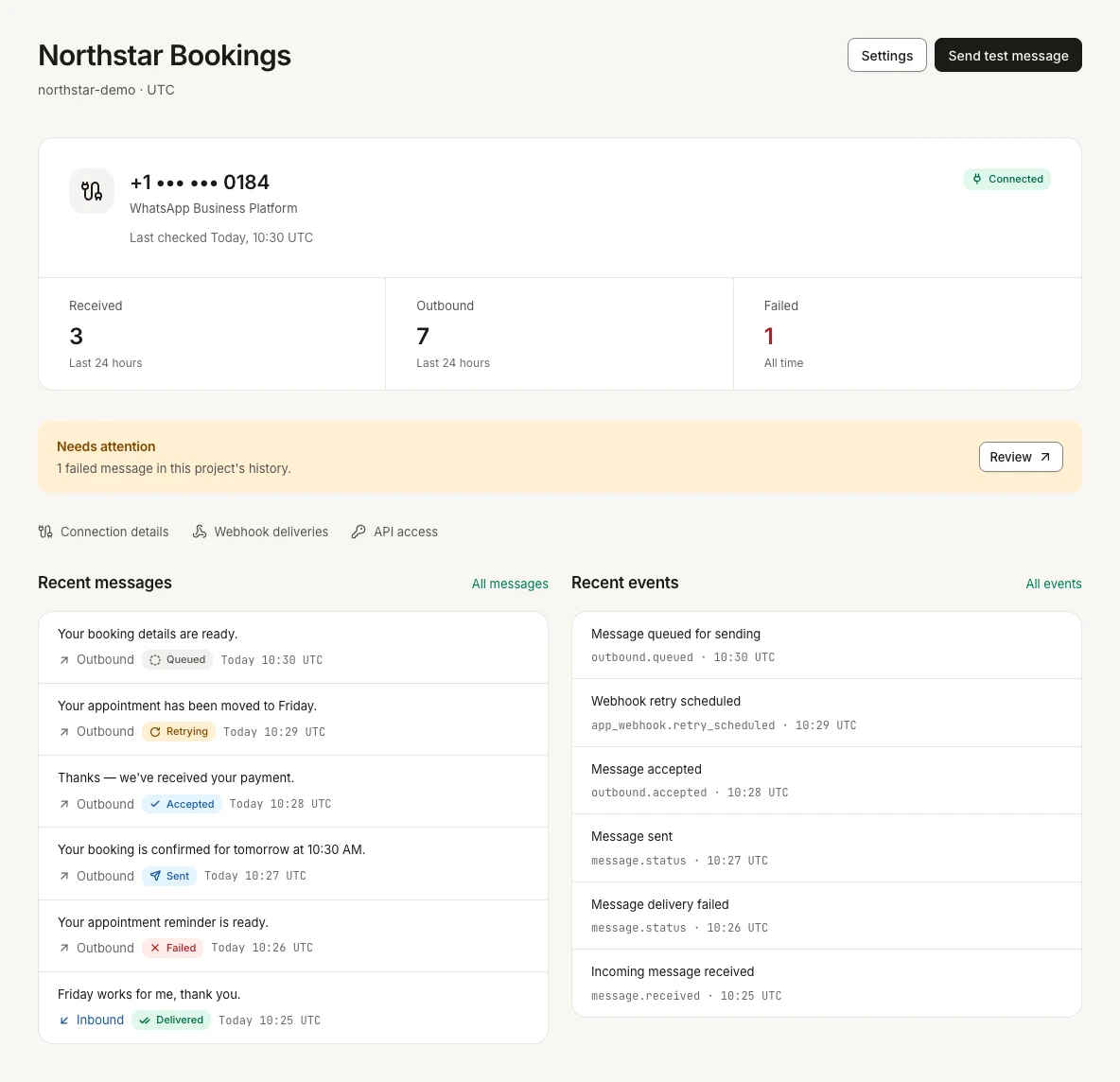The image size is (1120, 1082).
Task: Open Connection details
Action: (103, 532)
